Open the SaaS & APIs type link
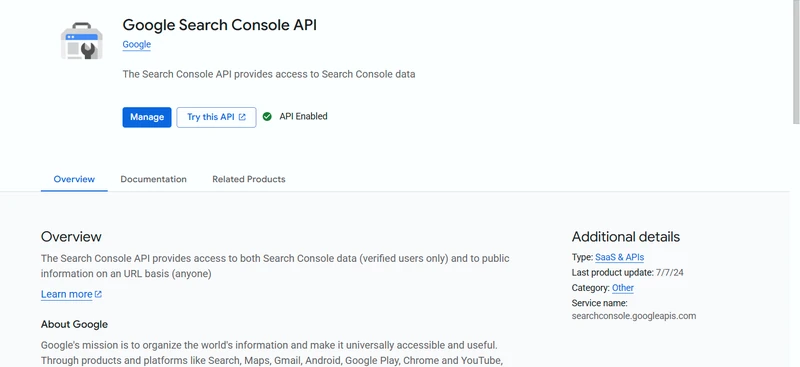 [620, 257]
